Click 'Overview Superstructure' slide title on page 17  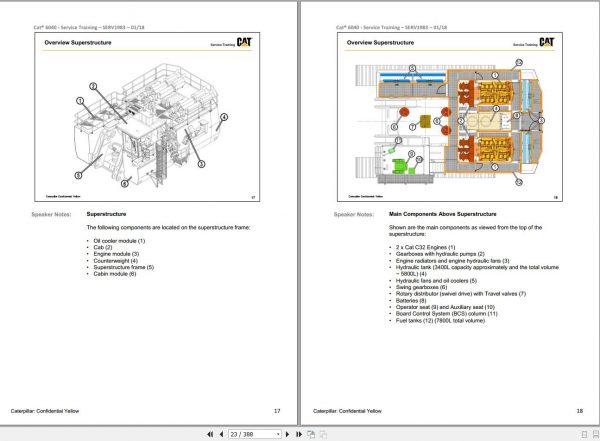(78, 42)
